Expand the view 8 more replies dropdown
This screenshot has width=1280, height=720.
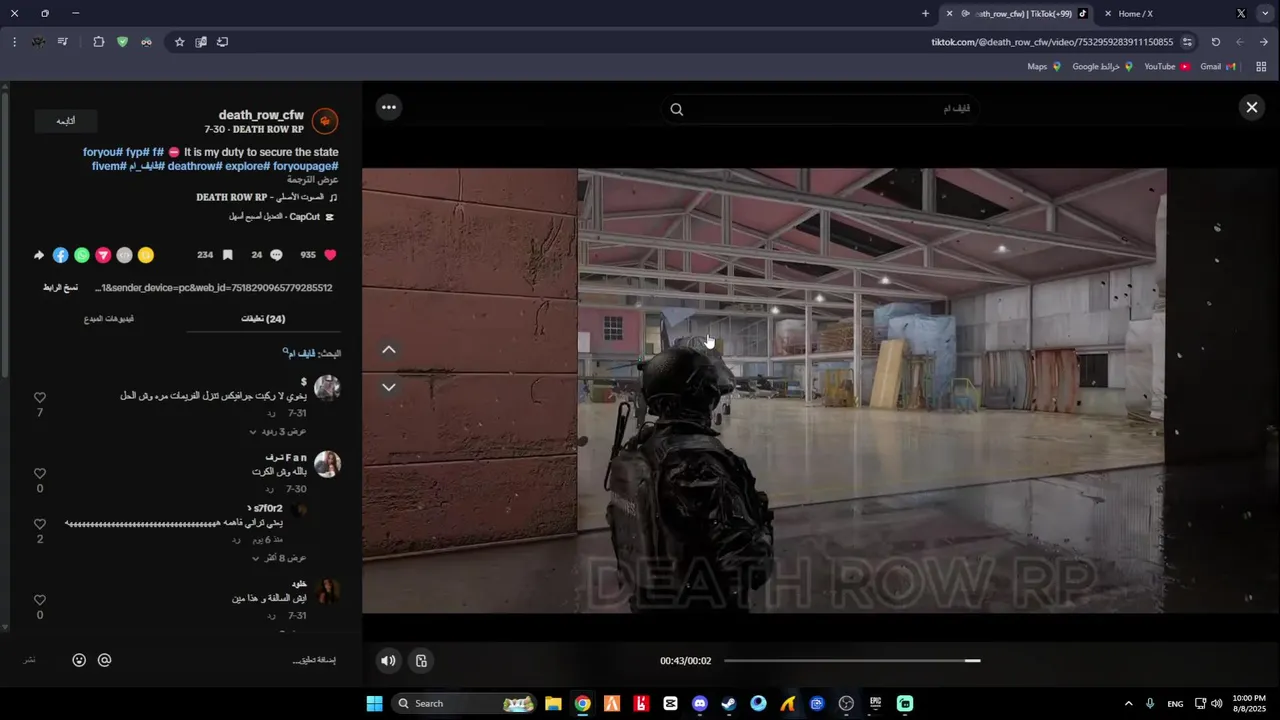click(278, 557)
